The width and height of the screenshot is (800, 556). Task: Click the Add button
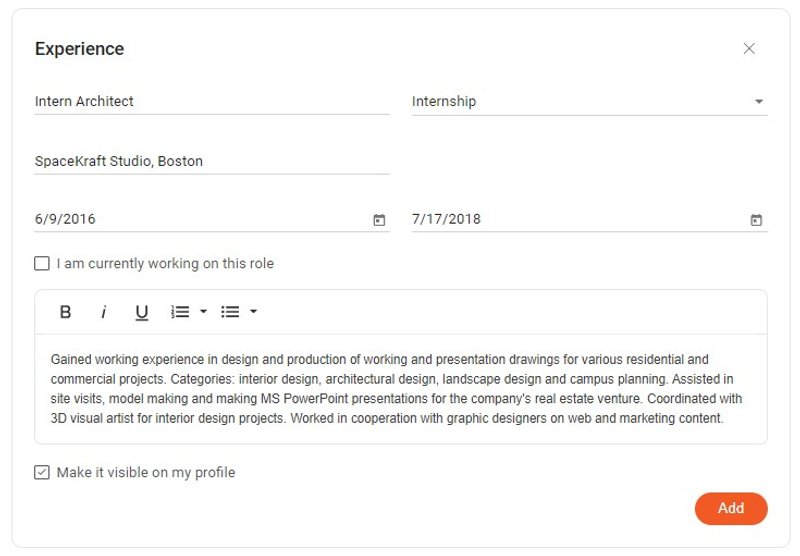[731, 508]
